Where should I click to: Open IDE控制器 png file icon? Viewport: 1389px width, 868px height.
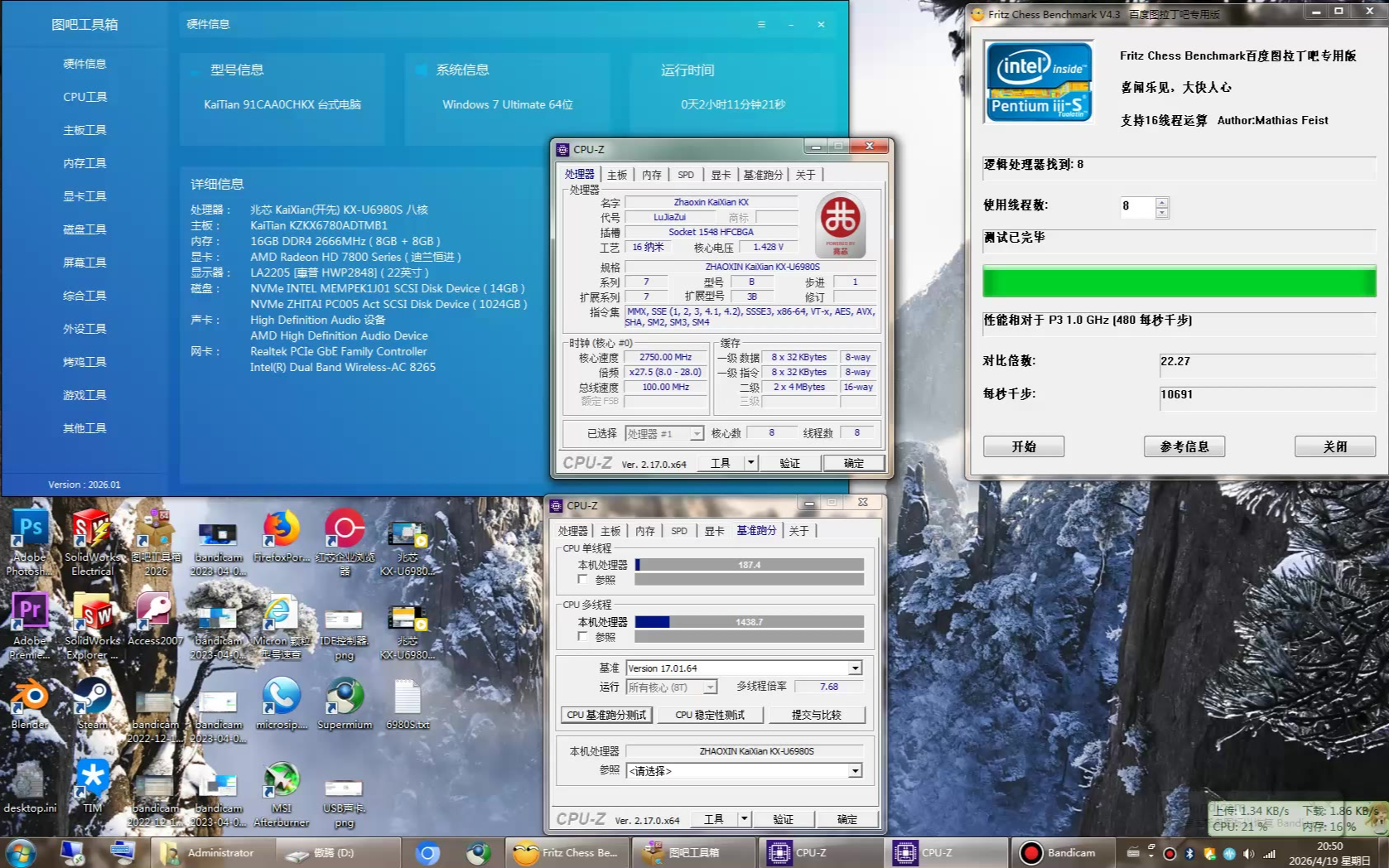(345, 634)
